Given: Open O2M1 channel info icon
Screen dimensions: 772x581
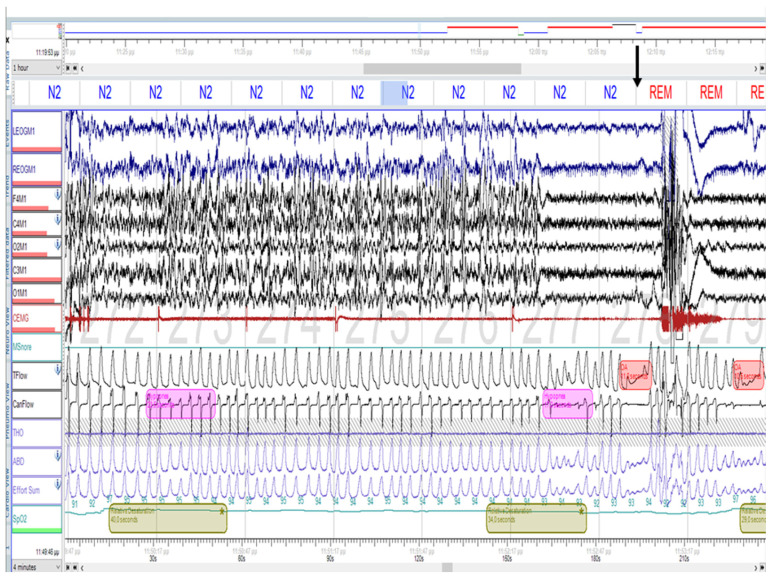Looking at the screenshot, I should [x=58, y=243].
